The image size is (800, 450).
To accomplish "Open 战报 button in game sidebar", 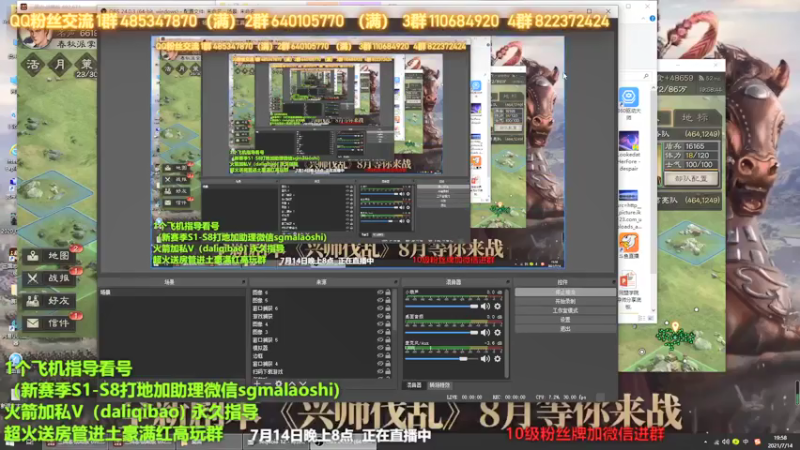I will pos(49,278).
